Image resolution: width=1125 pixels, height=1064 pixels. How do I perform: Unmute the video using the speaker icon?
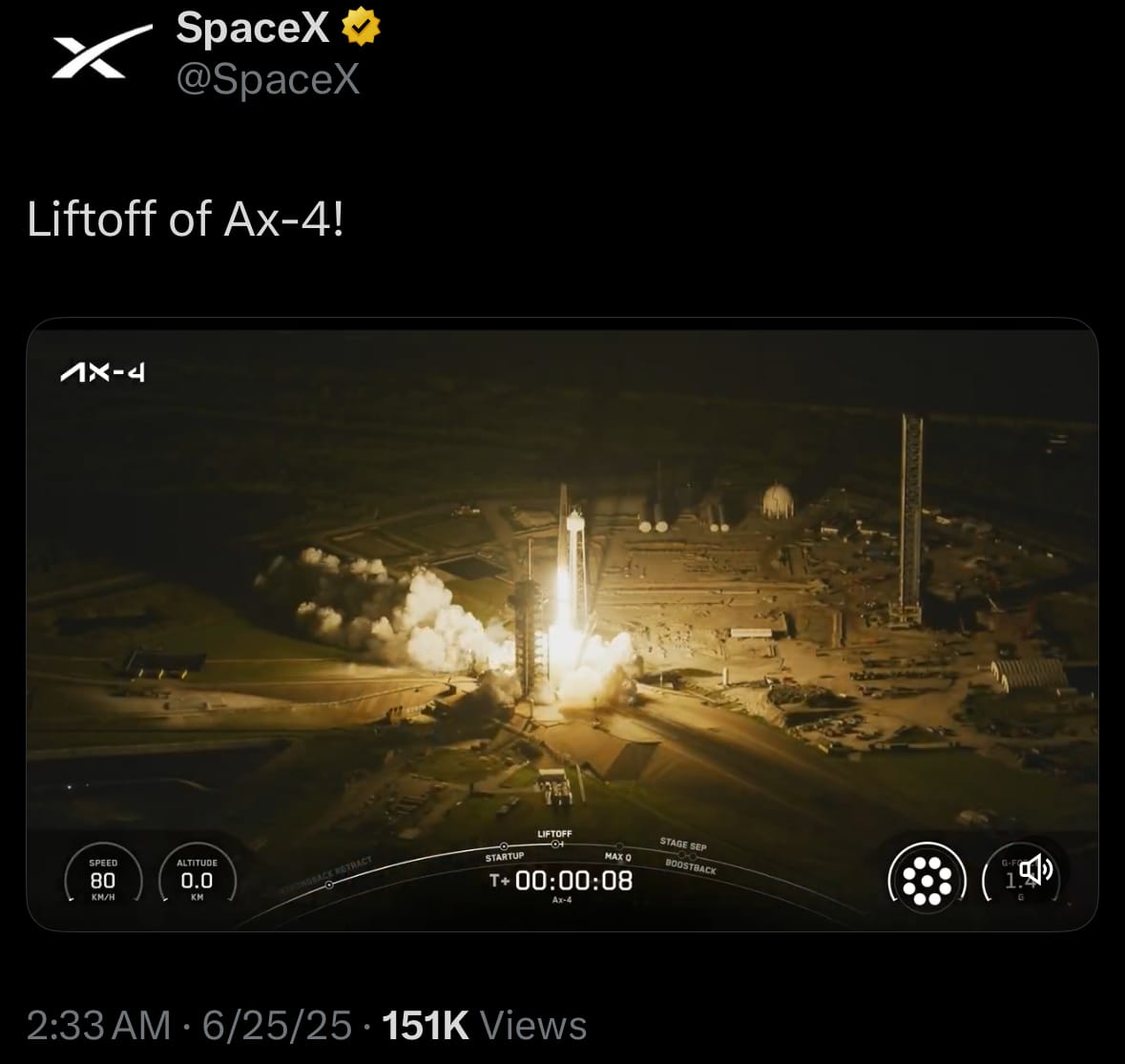click(1035, 870)
